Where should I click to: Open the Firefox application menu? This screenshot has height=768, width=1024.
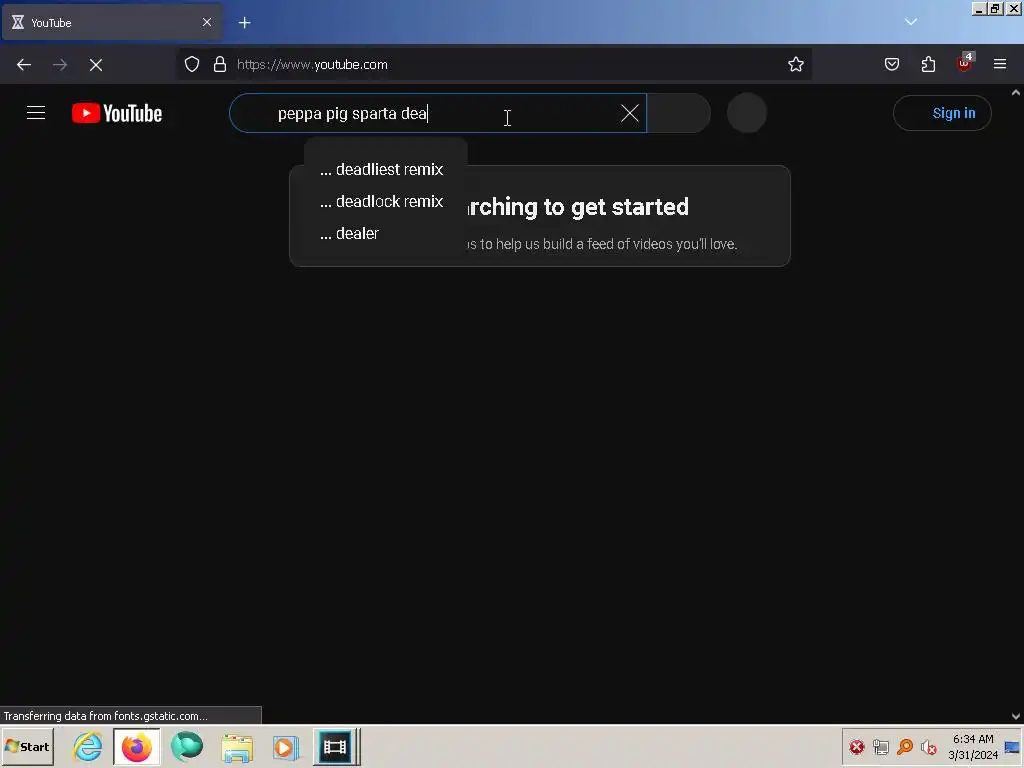(x=1000, y=64)
